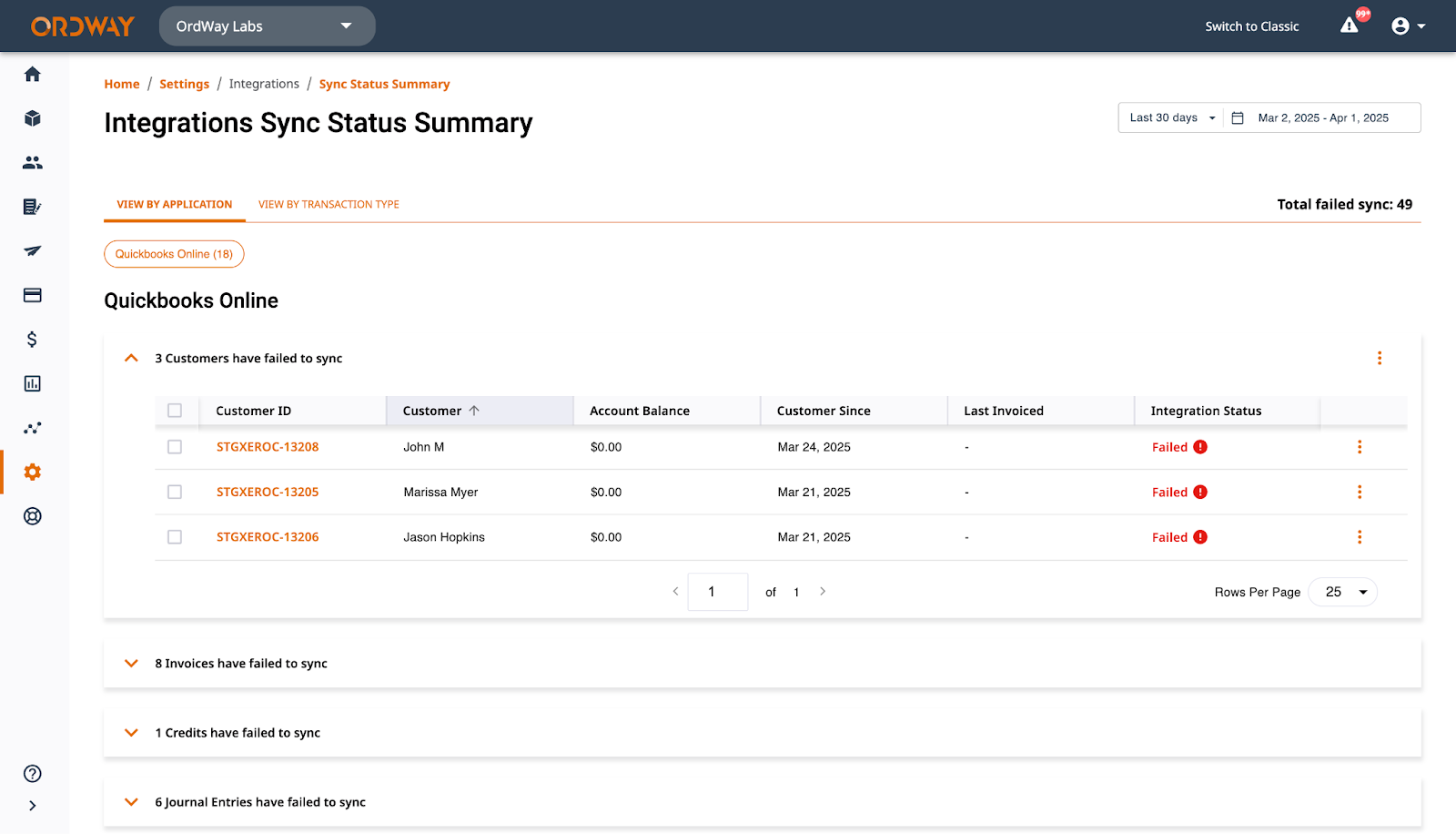Toggle the select-all checkbox in table header

tap(175, 411)
